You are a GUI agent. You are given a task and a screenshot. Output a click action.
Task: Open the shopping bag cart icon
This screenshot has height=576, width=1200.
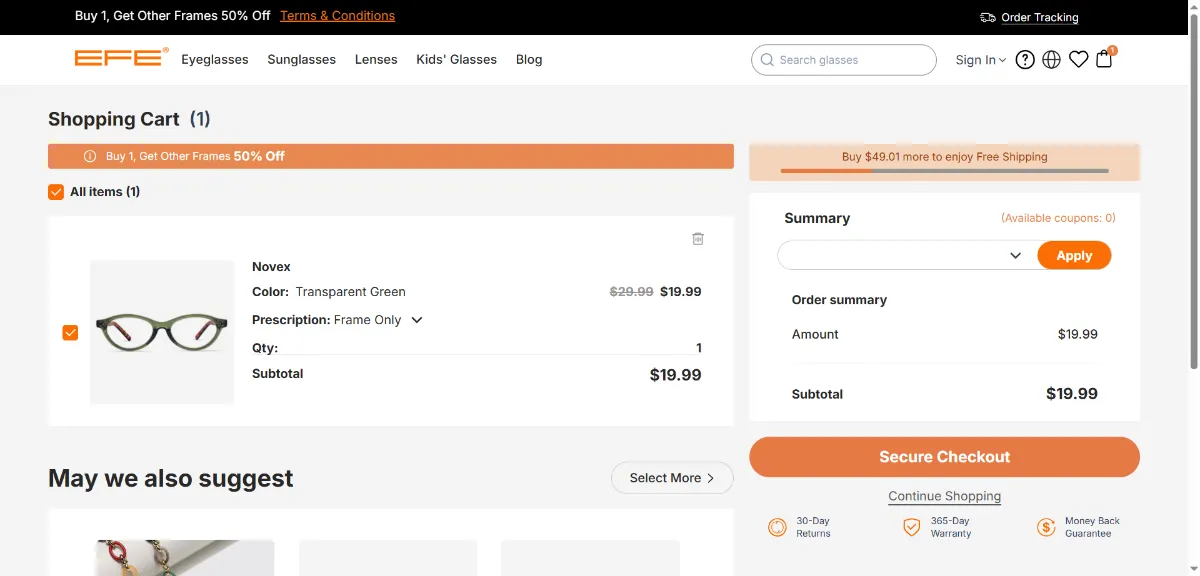pyautogui.click(x=1104, y=59)
